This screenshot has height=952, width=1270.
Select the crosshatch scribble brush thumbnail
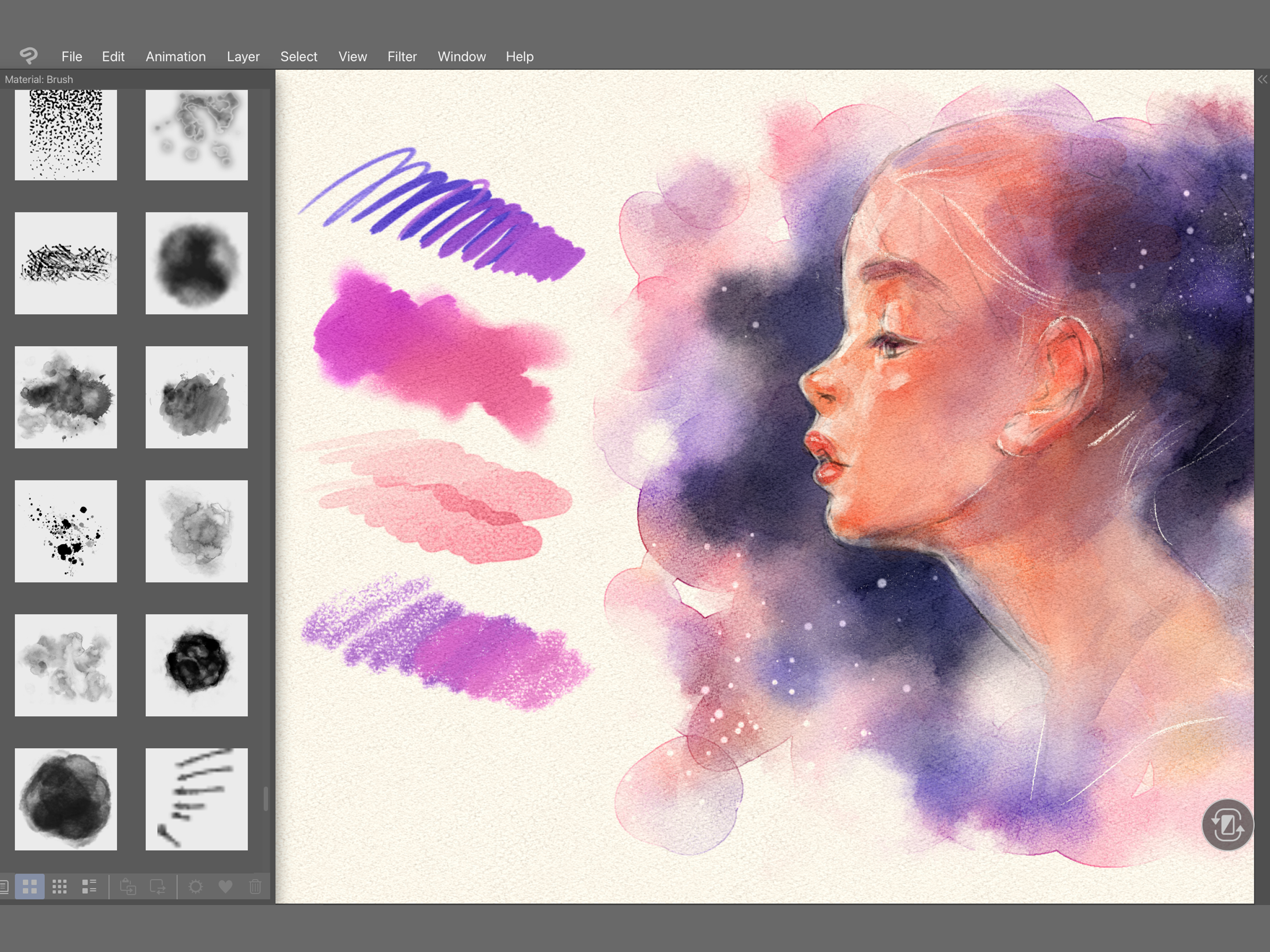click(x=66, y=264)
